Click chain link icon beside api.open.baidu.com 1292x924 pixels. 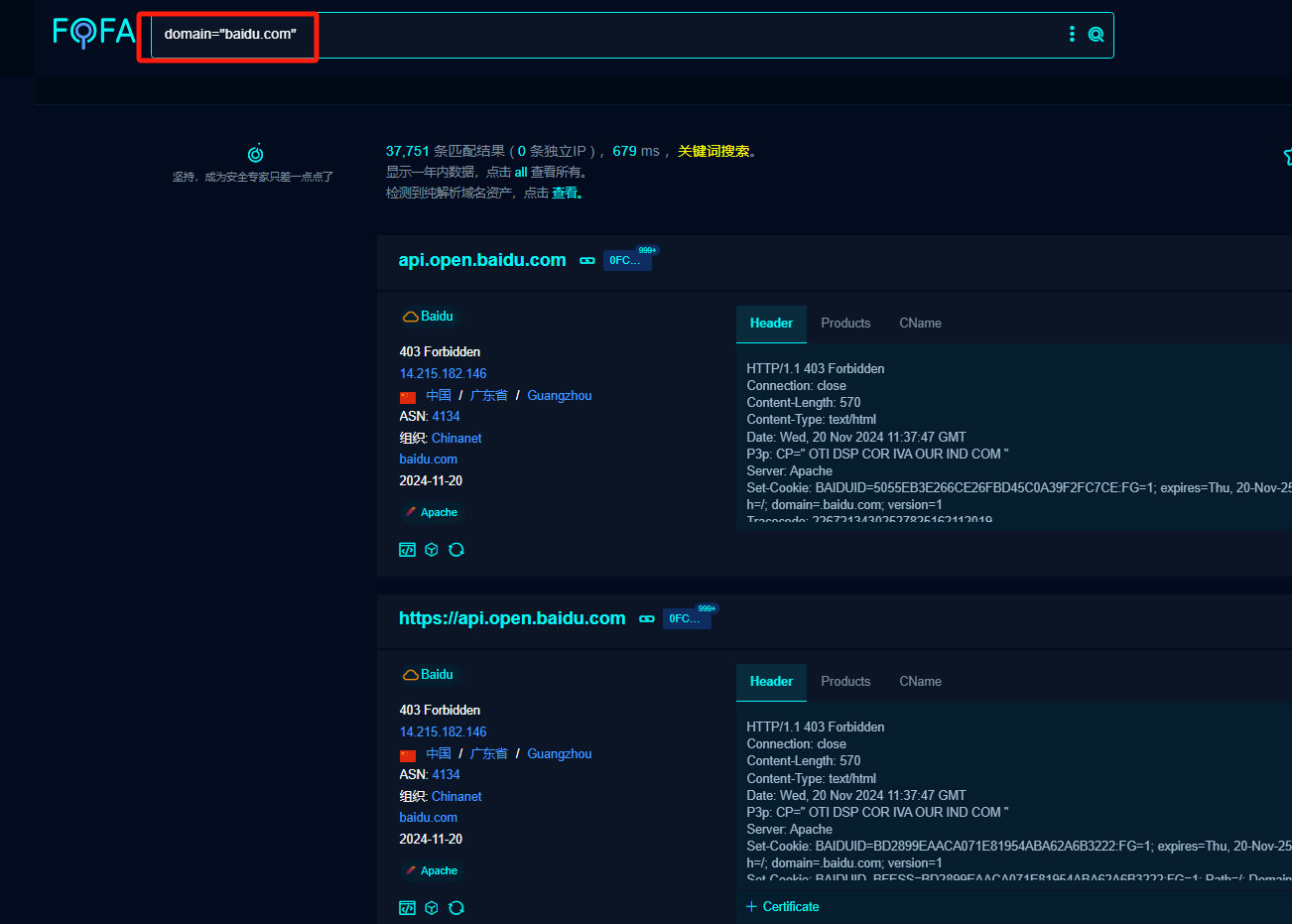pos(587,260)
